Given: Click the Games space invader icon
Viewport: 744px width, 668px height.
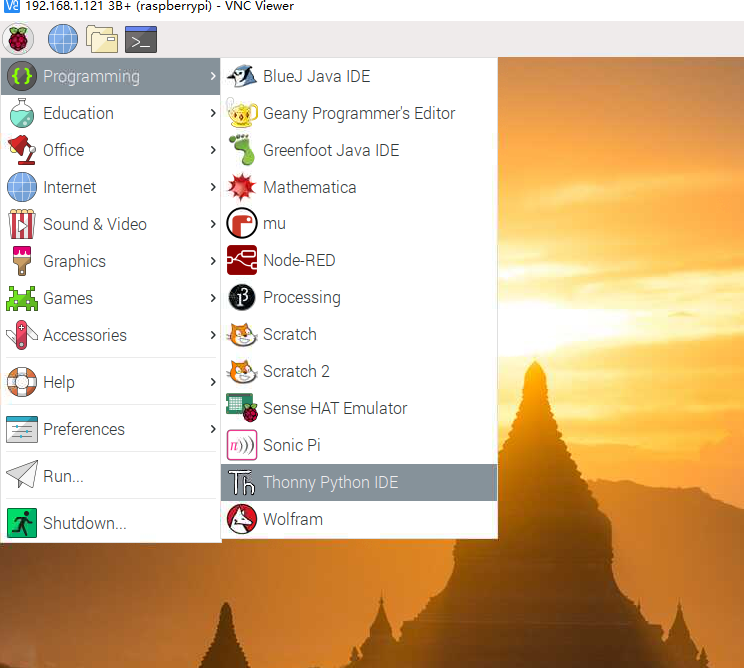Looking at the screenshot, I should [22, 298].
